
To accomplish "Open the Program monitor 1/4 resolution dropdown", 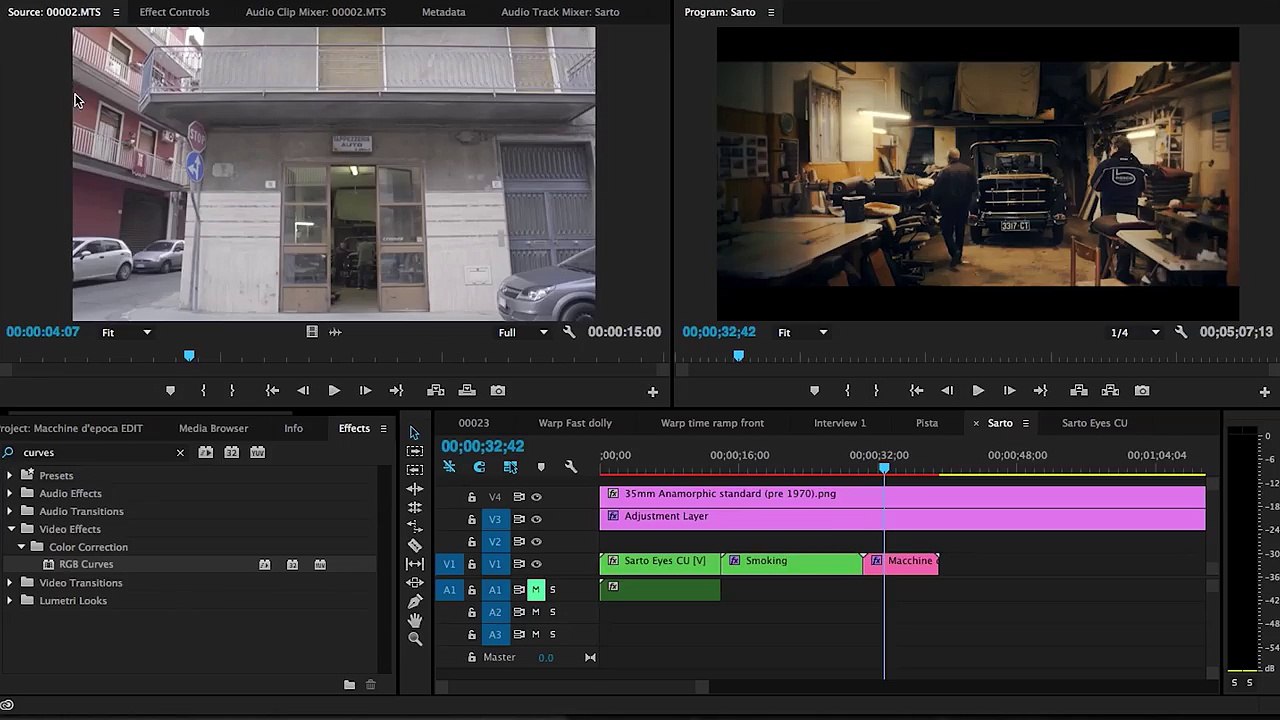I will (x=1134, y=332).
